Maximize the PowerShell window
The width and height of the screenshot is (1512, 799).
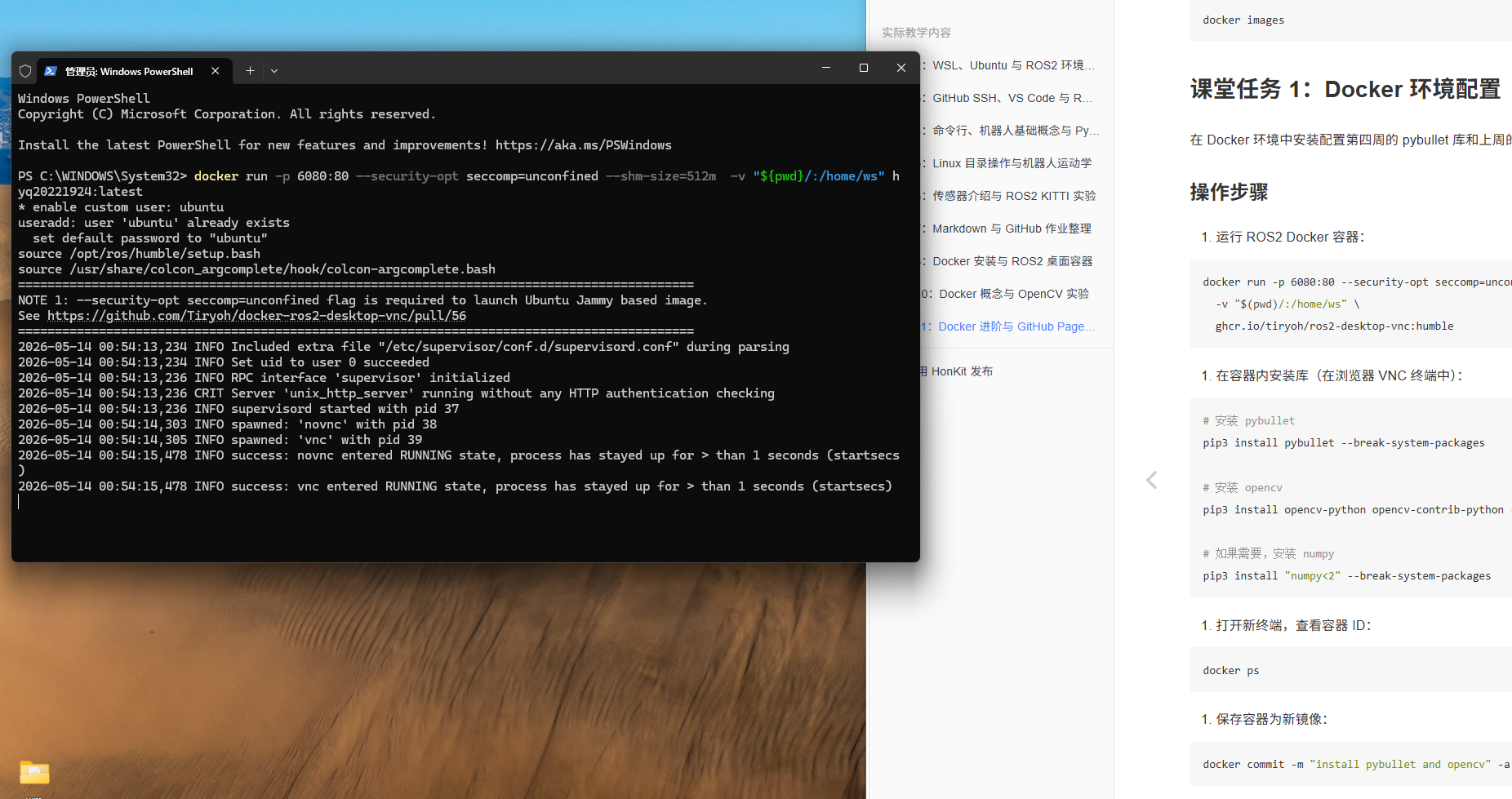[x=864, y=68]
